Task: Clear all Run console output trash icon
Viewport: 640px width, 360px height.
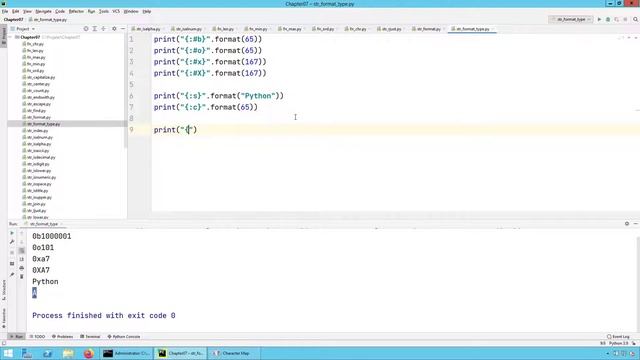Action: click(22, 277)
